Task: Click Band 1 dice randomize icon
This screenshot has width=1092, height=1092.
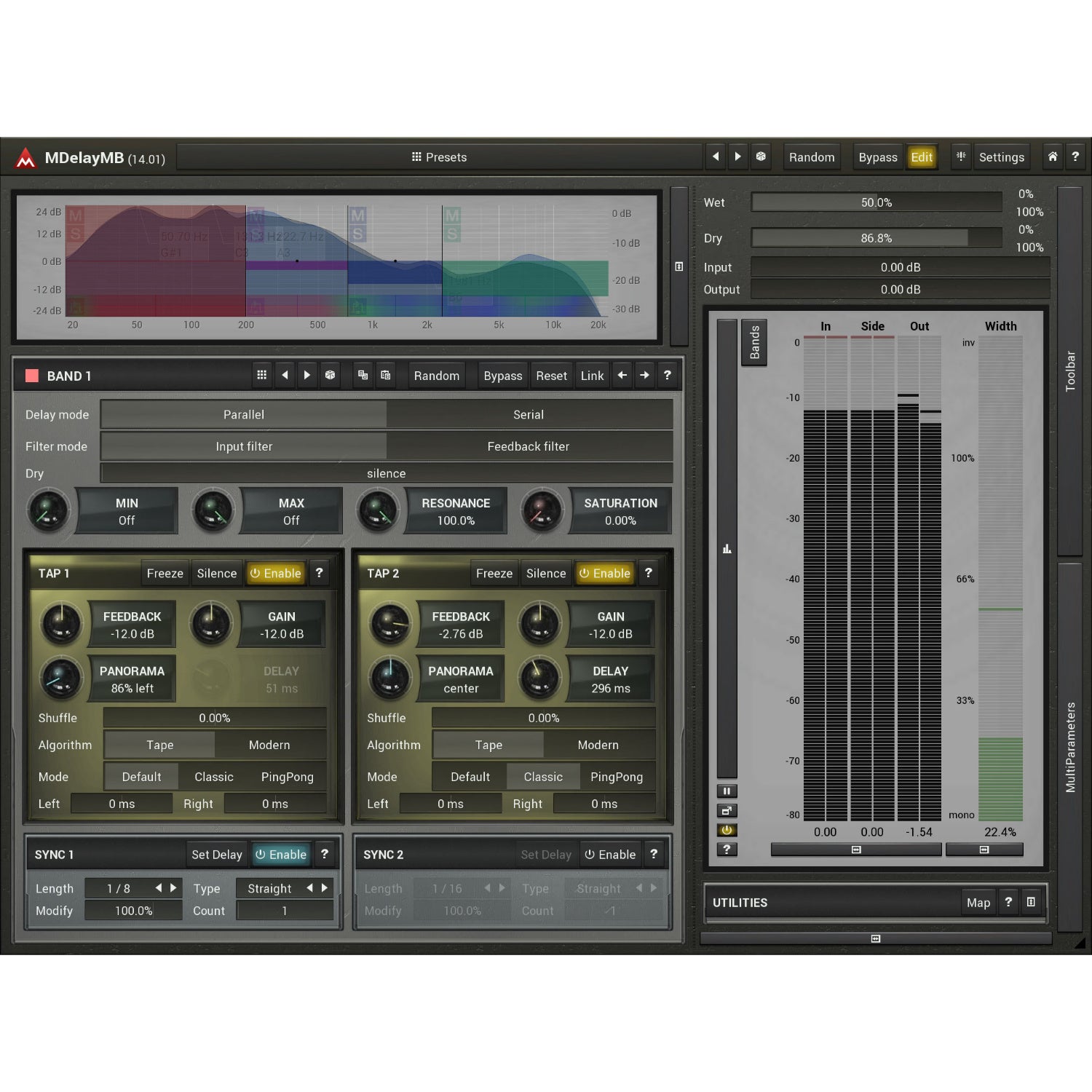Action: 330,375
